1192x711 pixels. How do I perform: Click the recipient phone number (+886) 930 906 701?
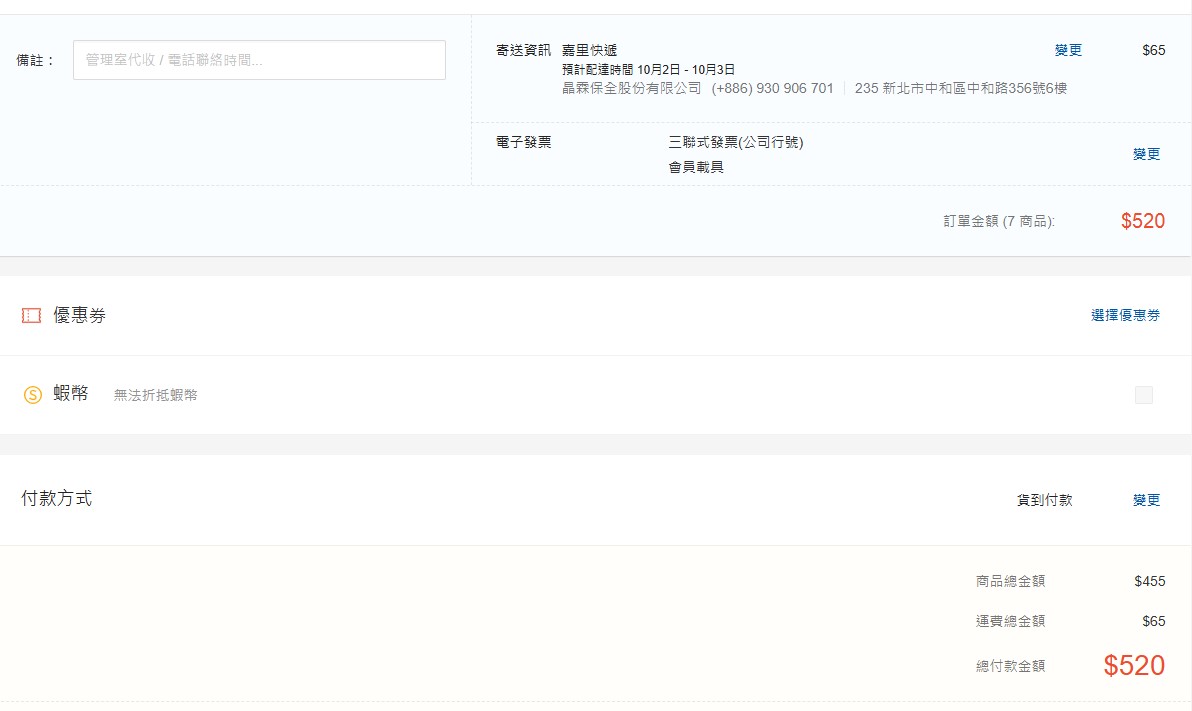coord(772,88)
